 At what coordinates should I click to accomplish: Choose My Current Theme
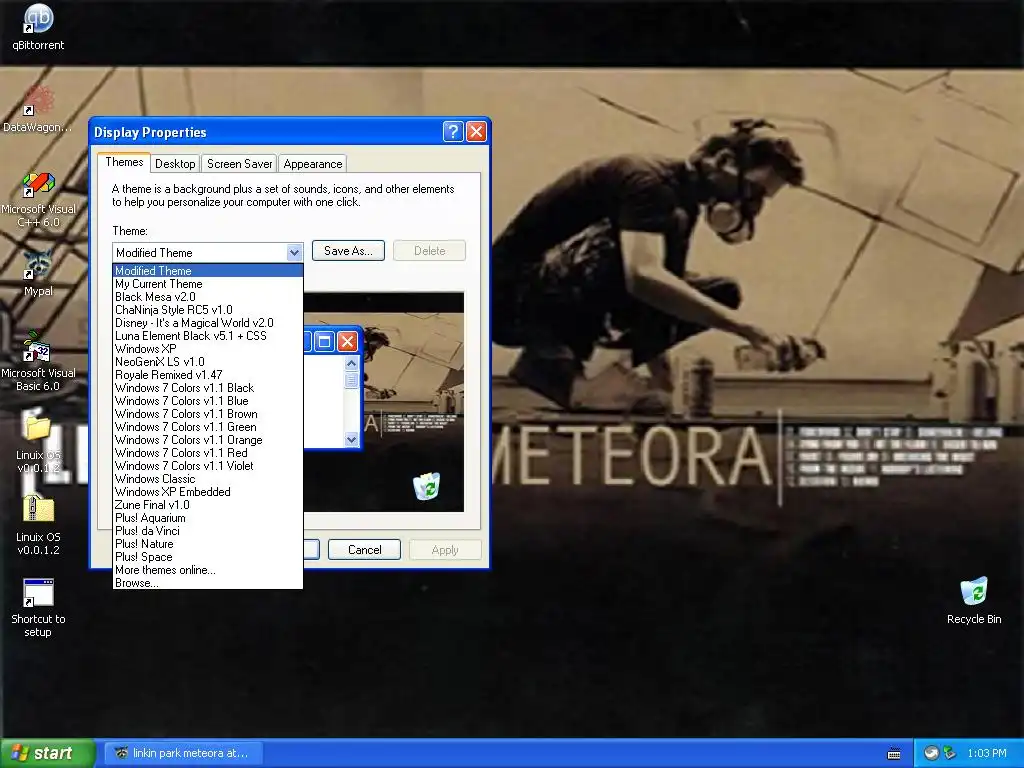coord(208,283)
